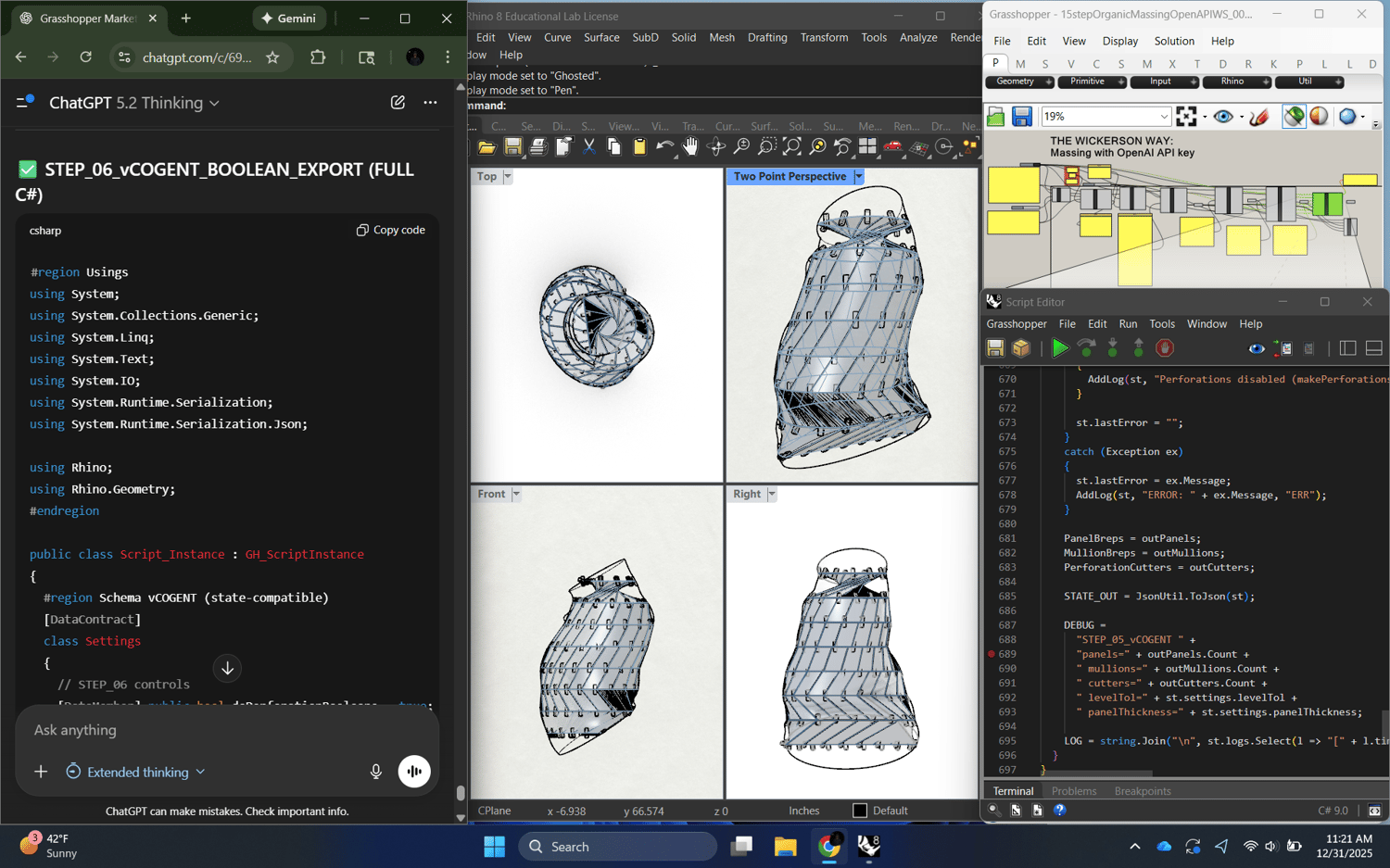The height and width of the screenshot is (868, 1390).
Task: Select the Pan hand tool in Rhino toolbar
Action: (x=690, y=147)
